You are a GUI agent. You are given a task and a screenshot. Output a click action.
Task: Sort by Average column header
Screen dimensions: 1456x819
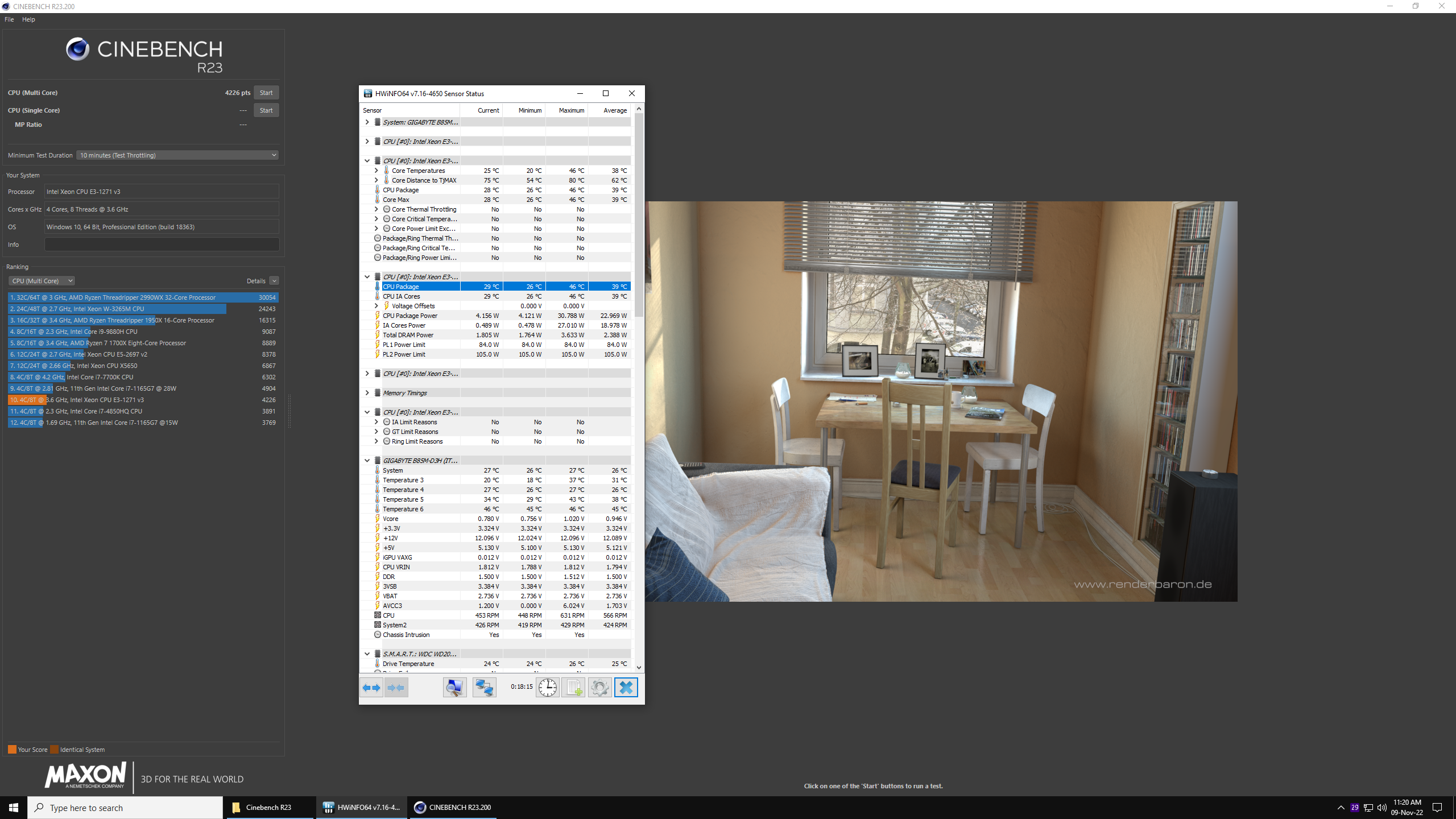(609, 110)
